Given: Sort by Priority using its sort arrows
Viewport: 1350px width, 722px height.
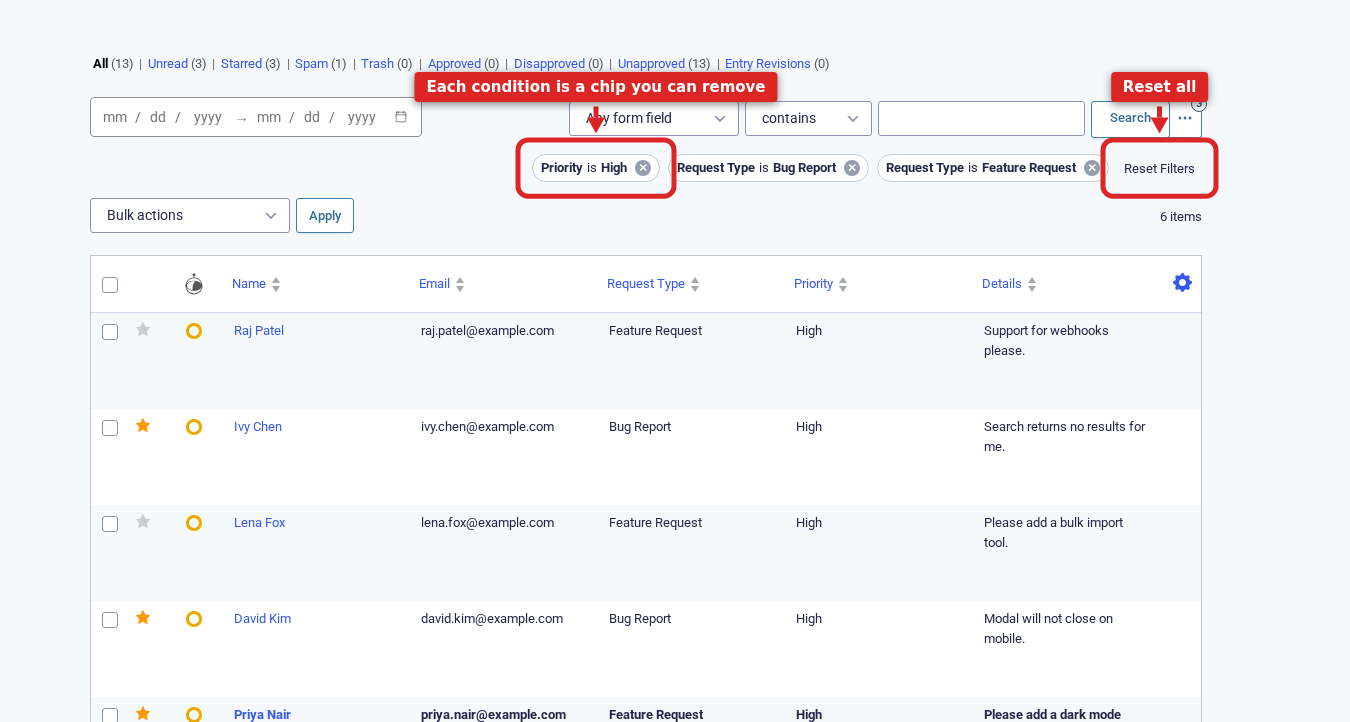Looking at the screenshot, I should [843, 285].
